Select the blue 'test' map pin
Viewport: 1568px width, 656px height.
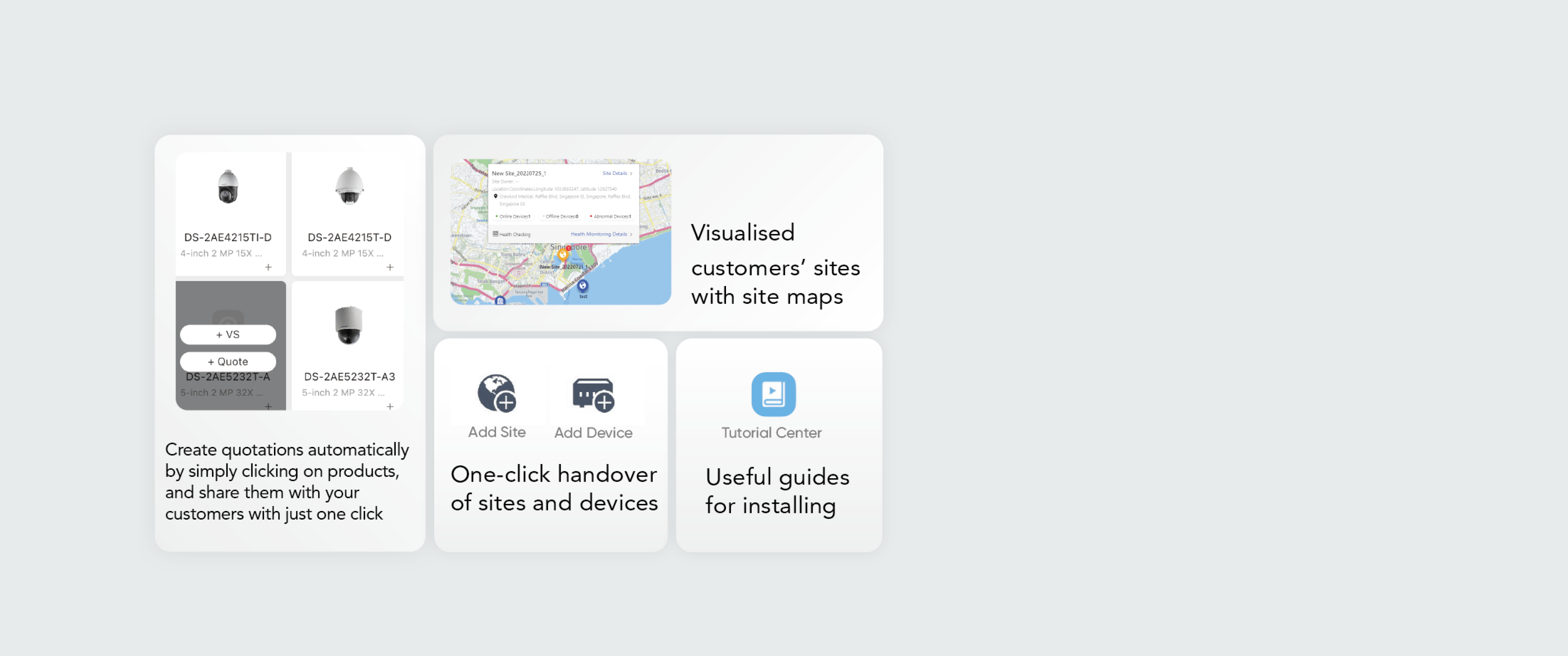click(x=583, y=286)
